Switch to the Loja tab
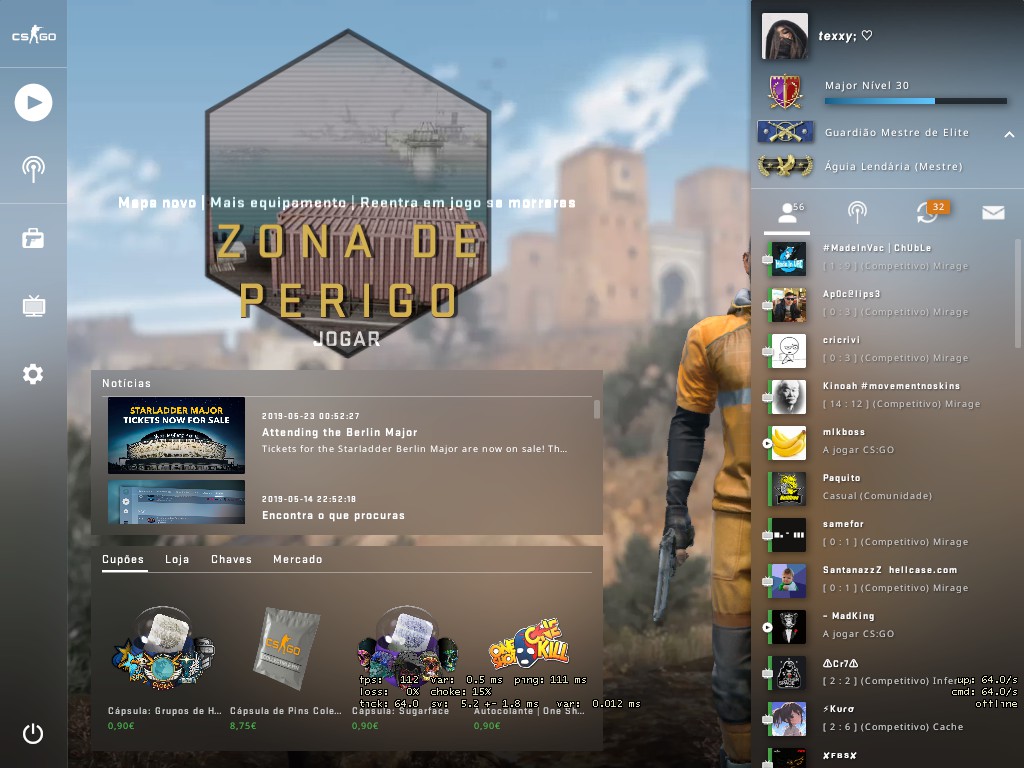The image size is (1024, 768). [x=177, y=559]
